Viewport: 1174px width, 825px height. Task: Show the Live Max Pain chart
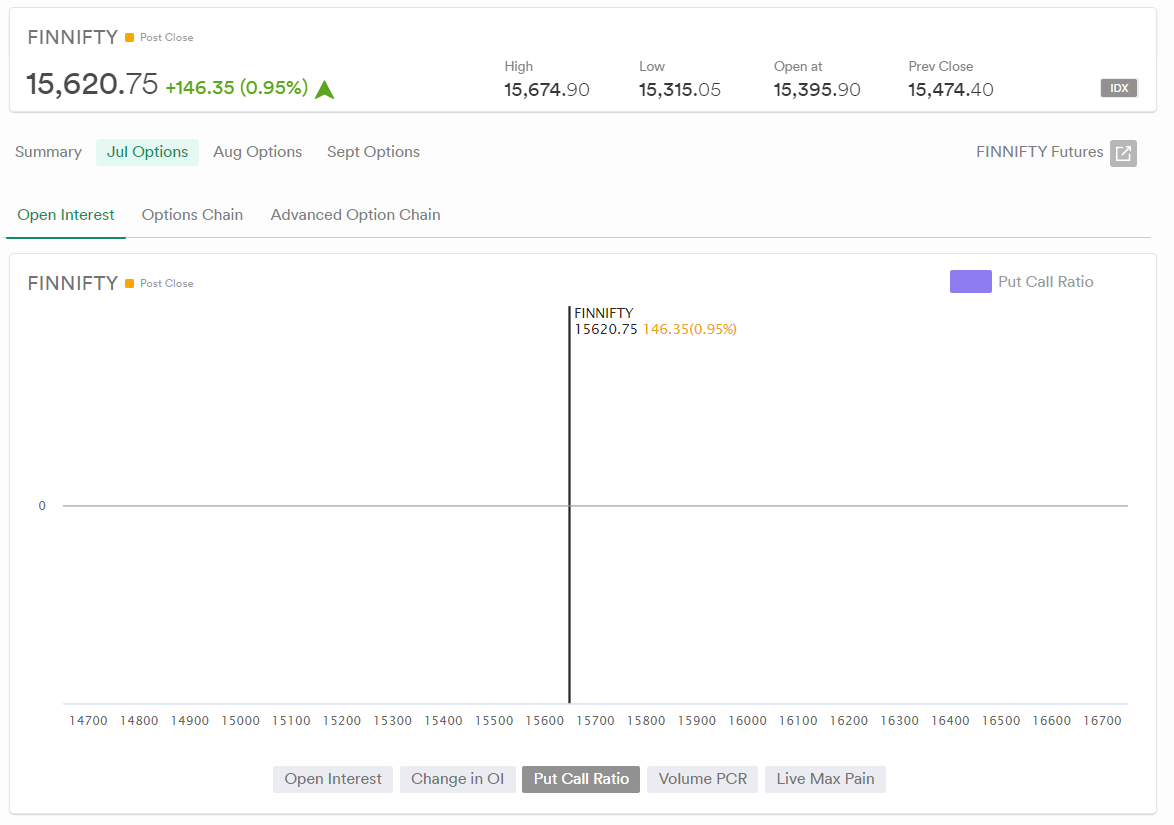coord(825,779)
